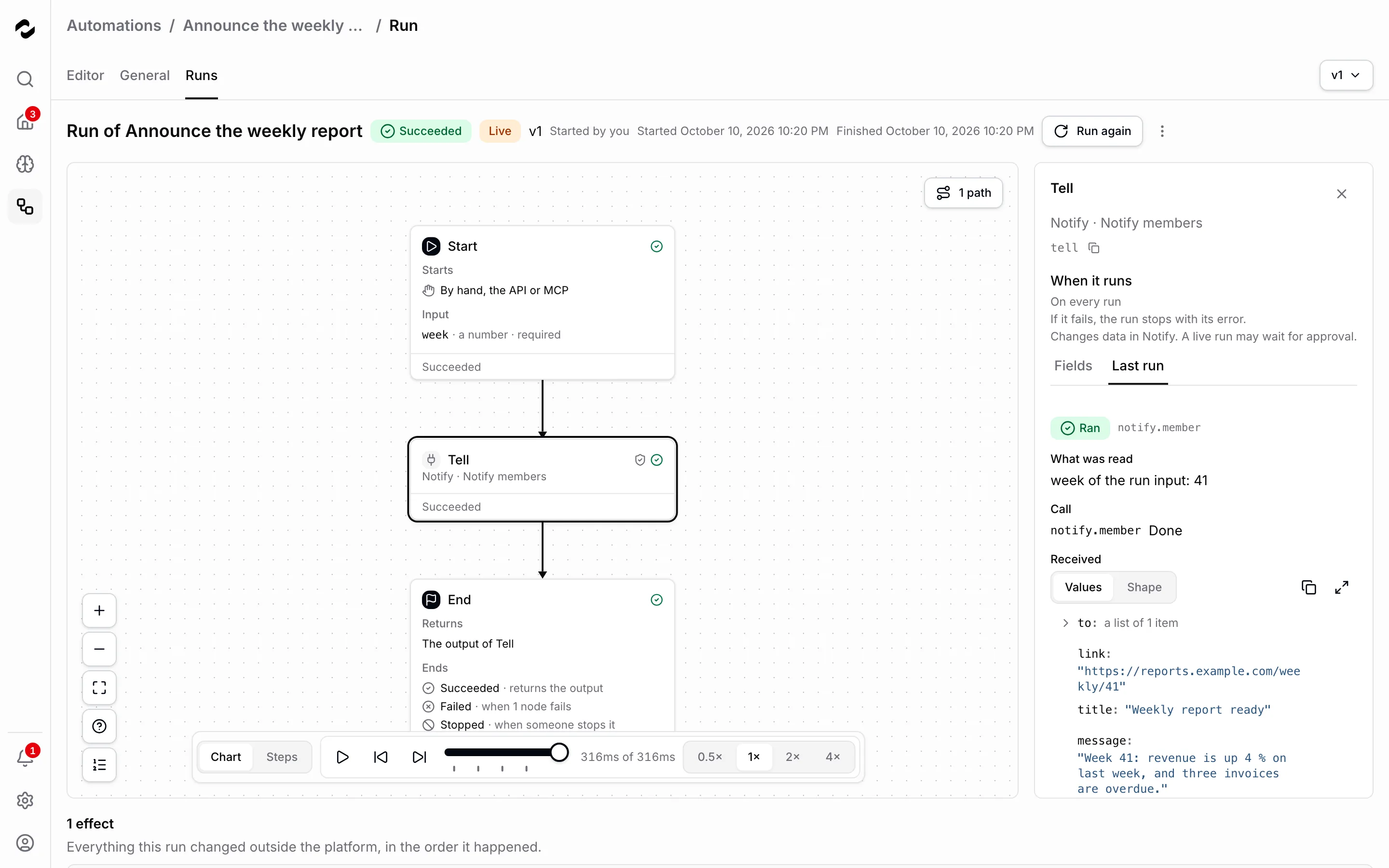
Task: Select the Last run tab
Action: tap(1138, 366)
